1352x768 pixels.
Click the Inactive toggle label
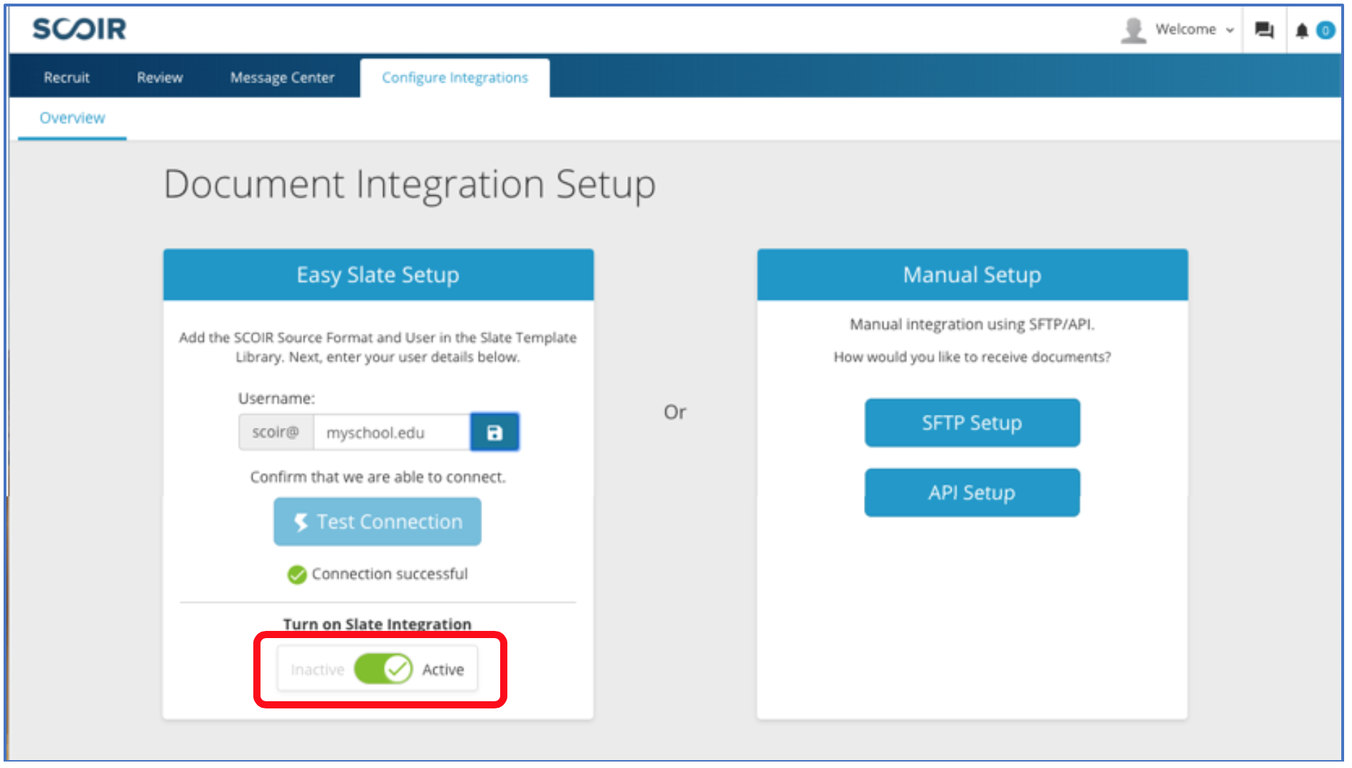317,670
